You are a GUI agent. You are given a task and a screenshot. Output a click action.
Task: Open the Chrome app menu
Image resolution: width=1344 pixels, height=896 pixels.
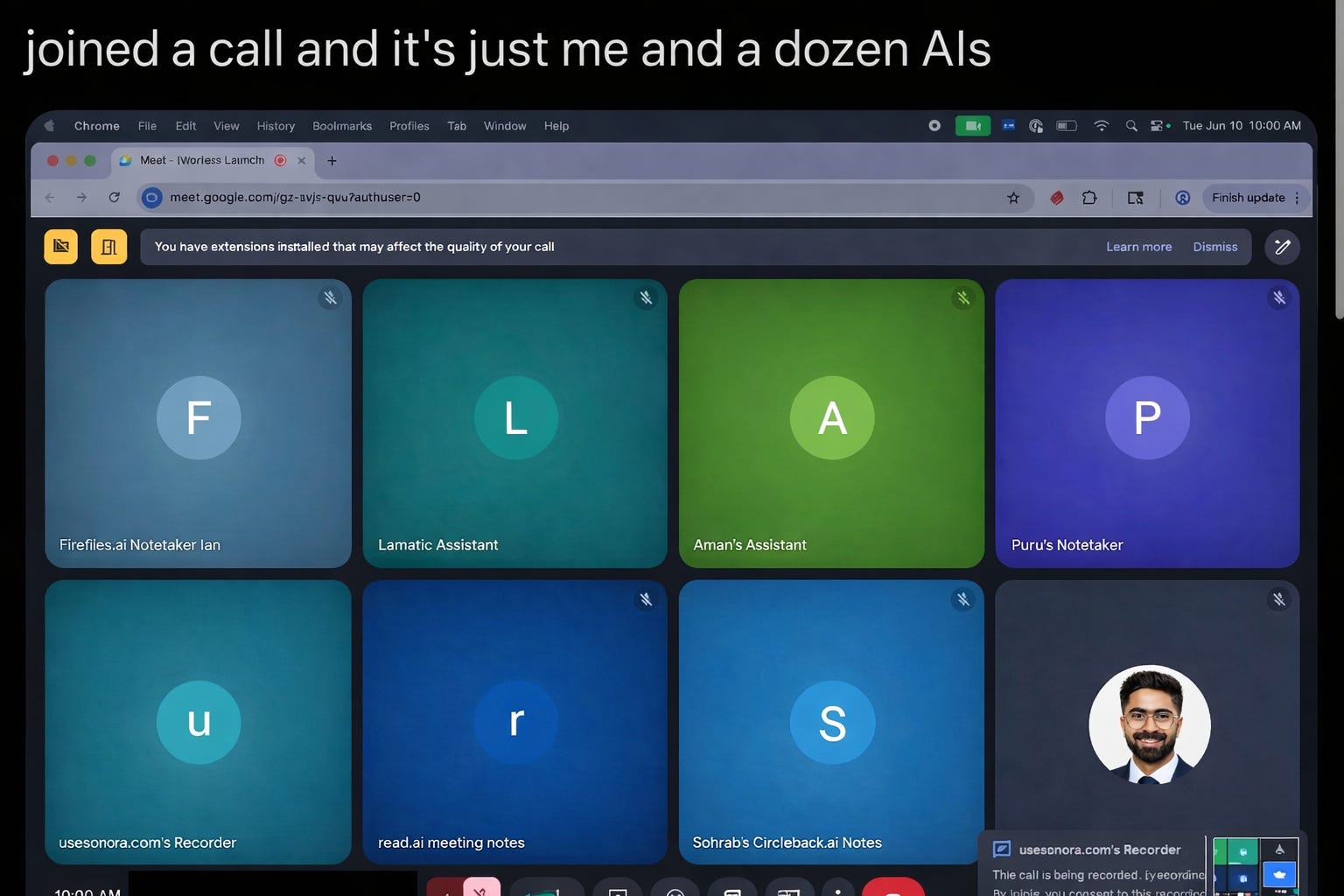coord(97,126)
